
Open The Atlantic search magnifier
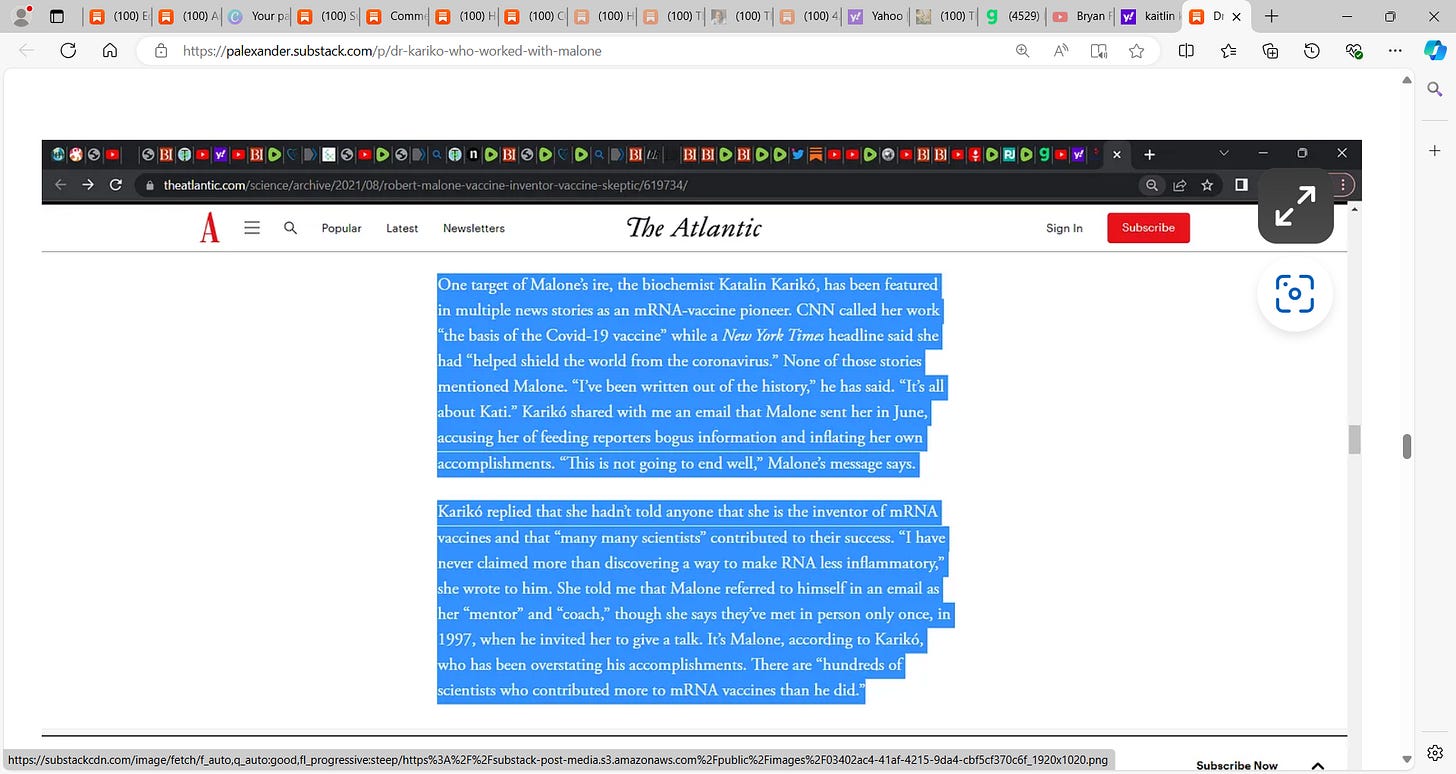click(x=290, y=228)
